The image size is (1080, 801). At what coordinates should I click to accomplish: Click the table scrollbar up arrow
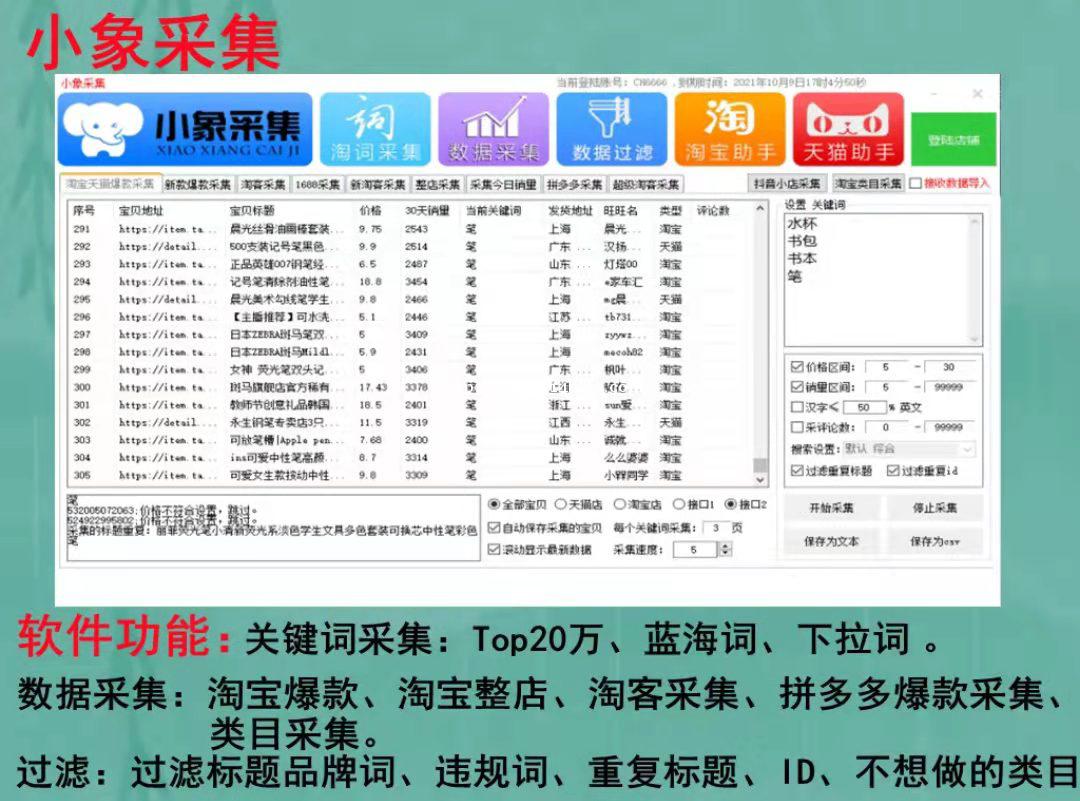pos(760,208)
